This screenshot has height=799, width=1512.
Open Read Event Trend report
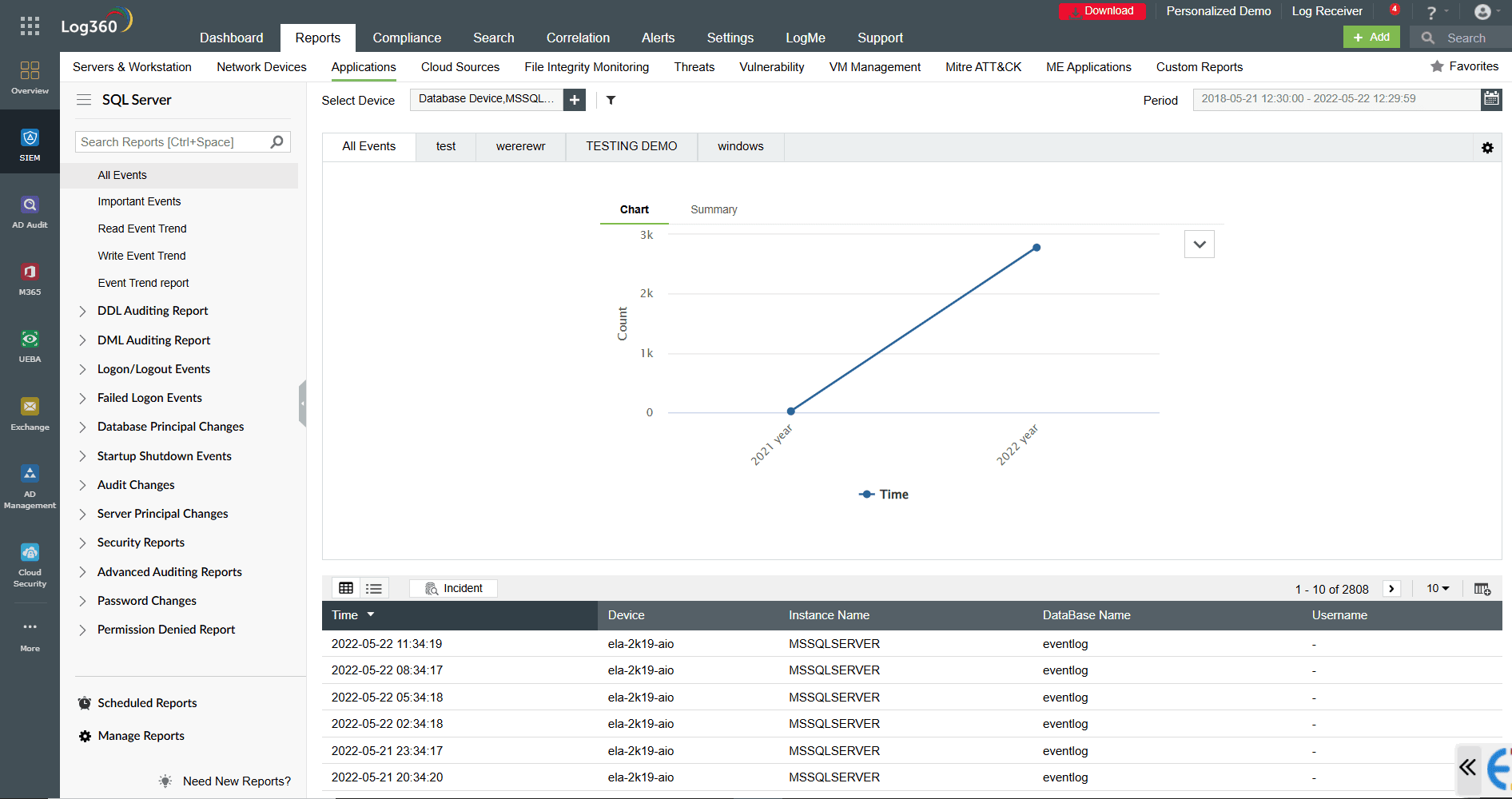142,229
